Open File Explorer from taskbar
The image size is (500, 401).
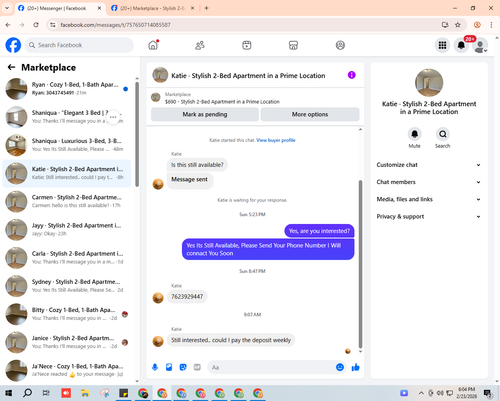pyautogui.click(x=85, y=393)
